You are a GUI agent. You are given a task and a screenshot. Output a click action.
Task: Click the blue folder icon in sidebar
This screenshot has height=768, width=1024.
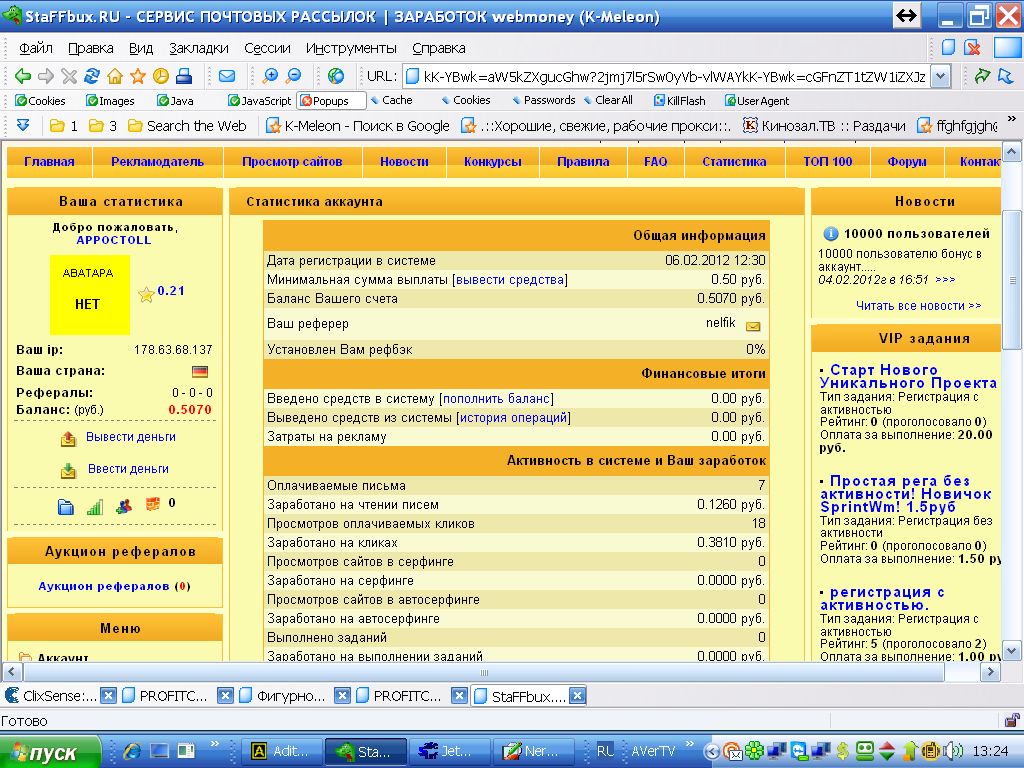point(66,506)
